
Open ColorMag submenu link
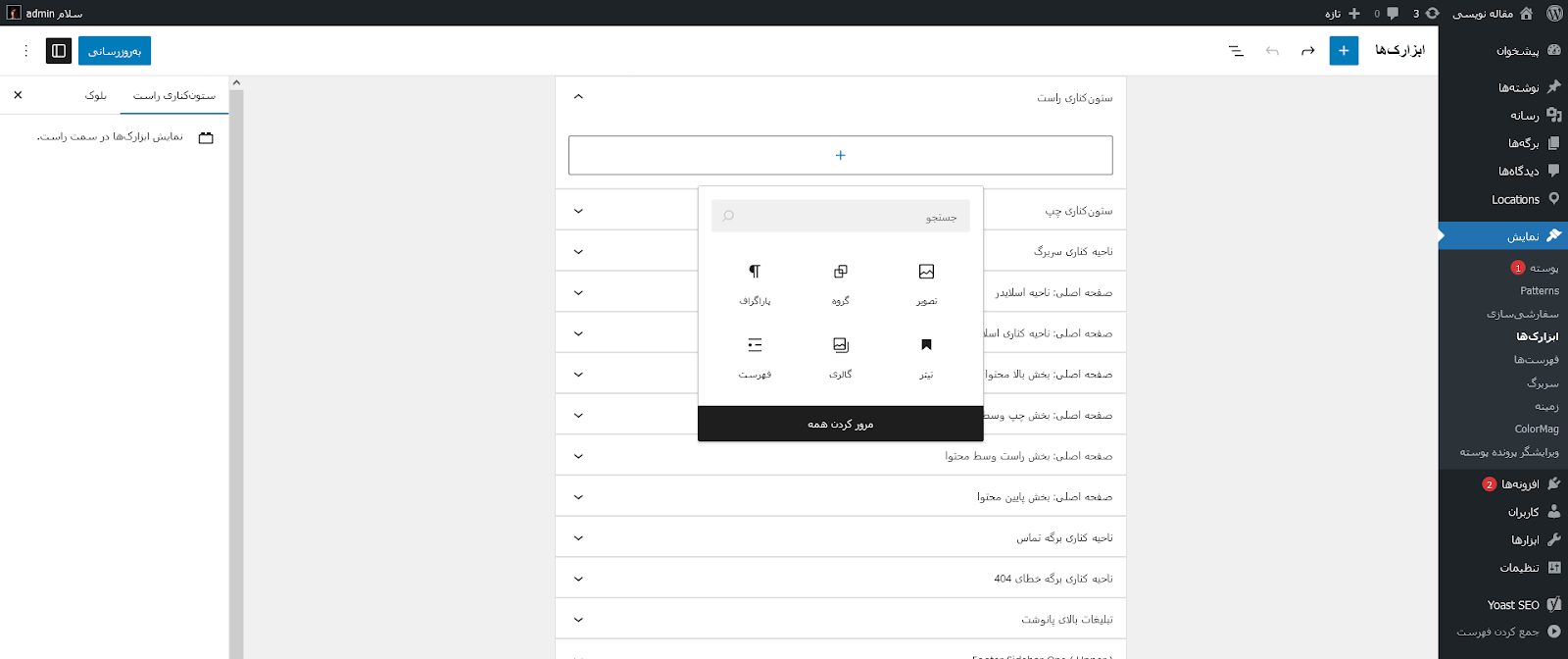[1537, 429]
